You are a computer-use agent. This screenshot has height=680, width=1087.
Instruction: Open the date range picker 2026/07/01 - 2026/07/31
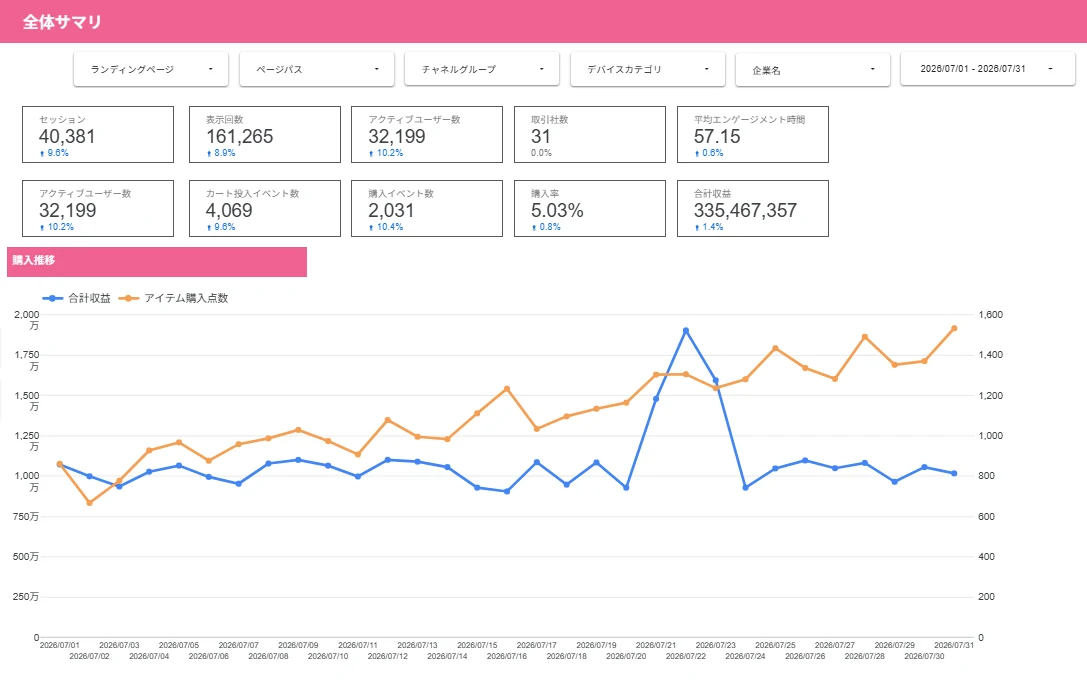tap(987, 69)
